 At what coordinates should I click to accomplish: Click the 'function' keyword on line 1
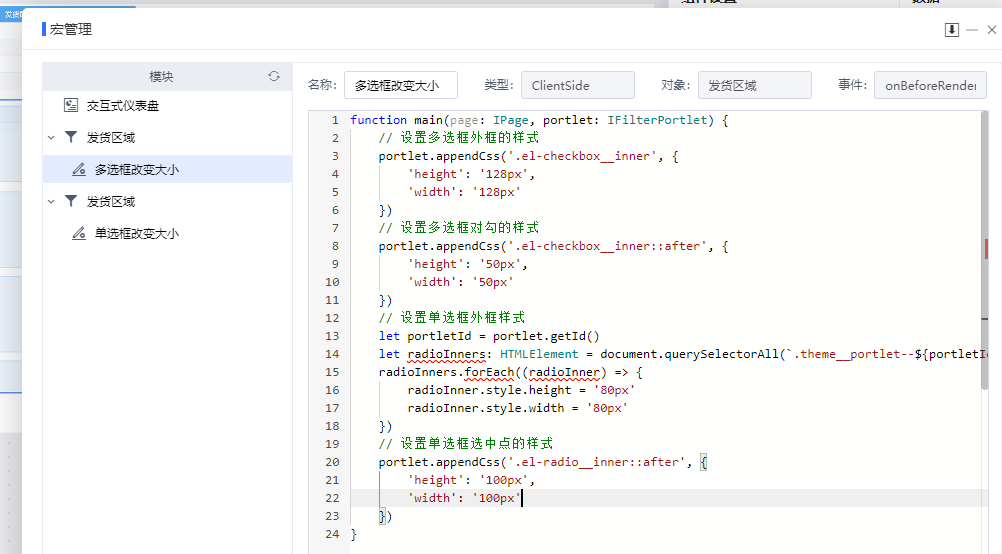[x=378, y=120]
